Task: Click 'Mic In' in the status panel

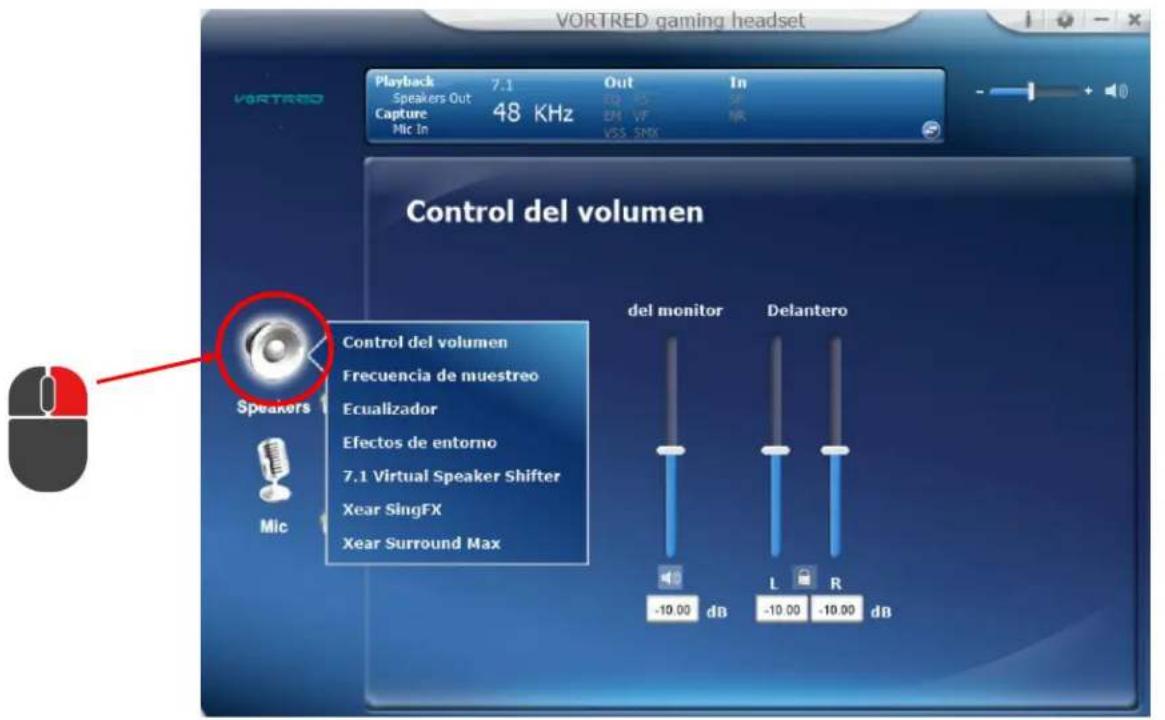Action: [x=411, y=129]
